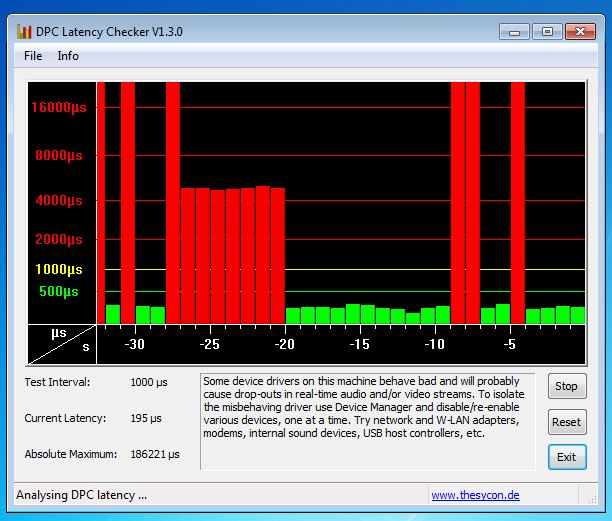Click the 1000 µs test interval value
The width and height of the screenshot is (612, 521).
[x=149, y=382]
